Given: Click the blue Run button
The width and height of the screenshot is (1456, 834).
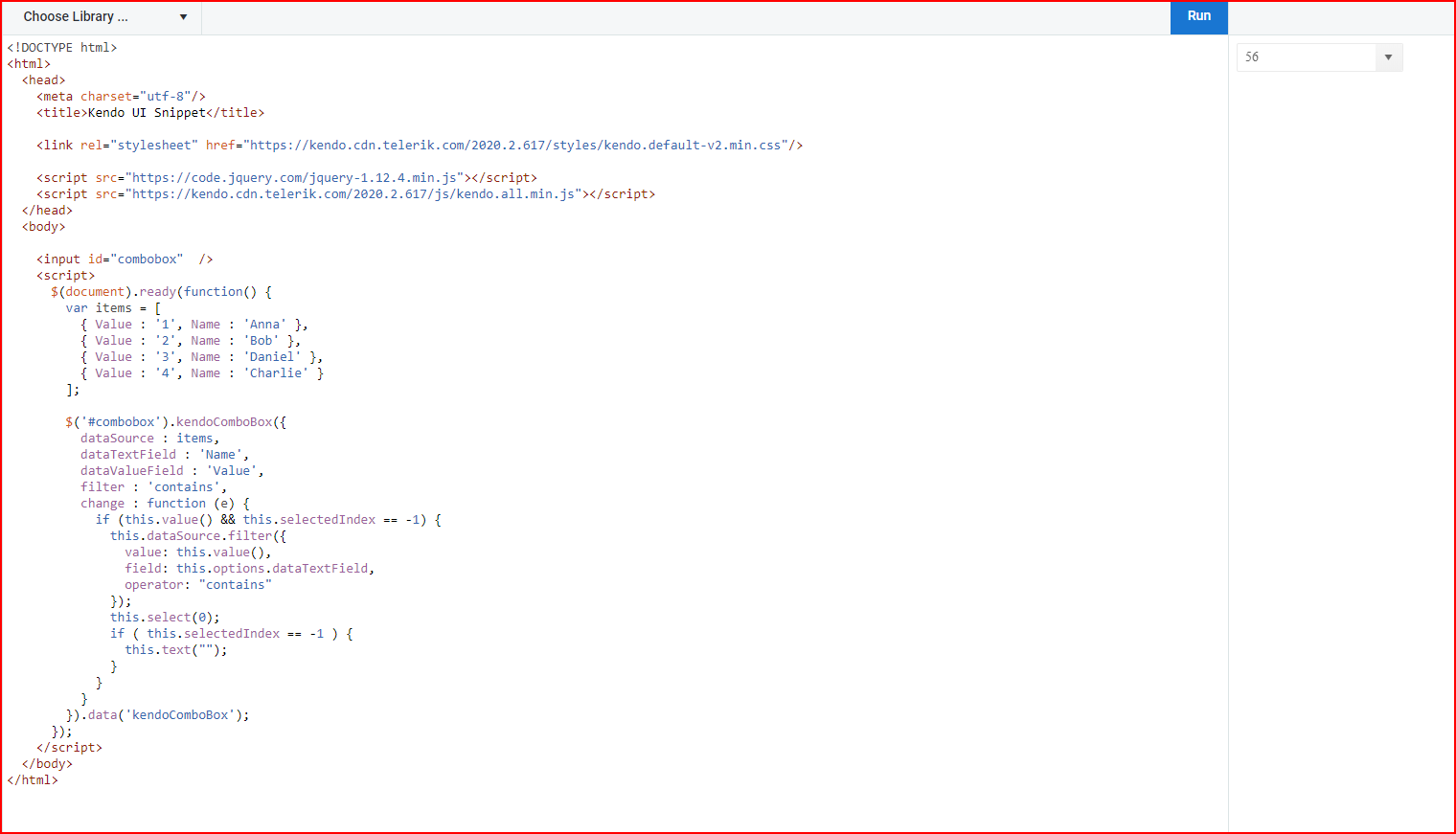Looking at the screenshot, I should 1198,17.
